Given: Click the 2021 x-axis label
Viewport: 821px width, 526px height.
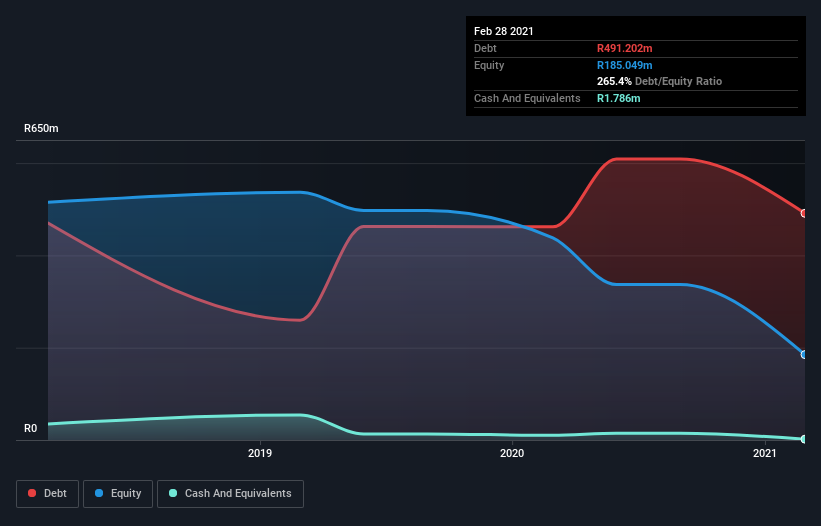Looking at the screenshot, I should 764,453.
